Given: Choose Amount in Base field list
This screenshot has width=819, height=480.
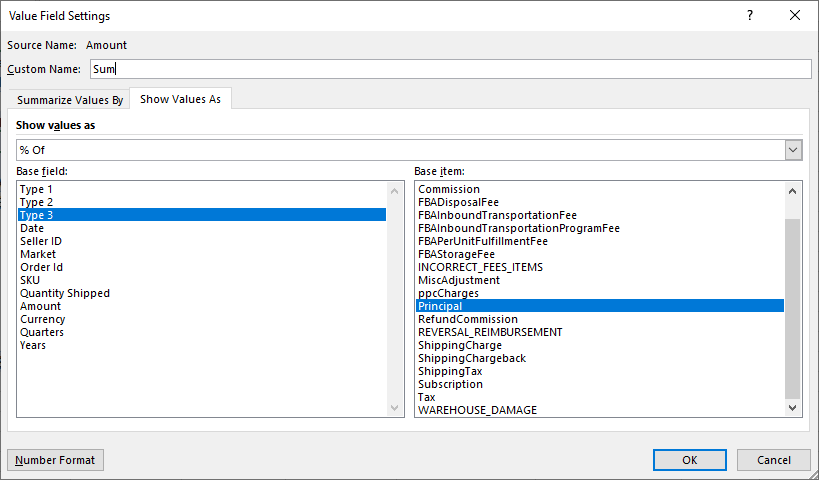Looking at the screenshot, I should 202,306.
